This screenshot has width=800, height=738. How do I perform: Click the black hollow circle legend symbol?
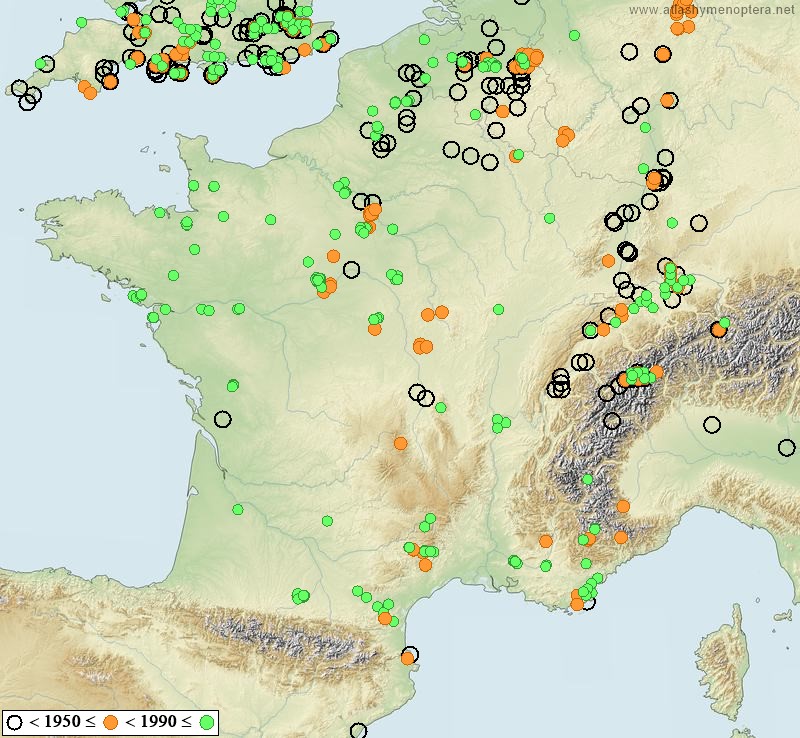click(x=14, y=723)
